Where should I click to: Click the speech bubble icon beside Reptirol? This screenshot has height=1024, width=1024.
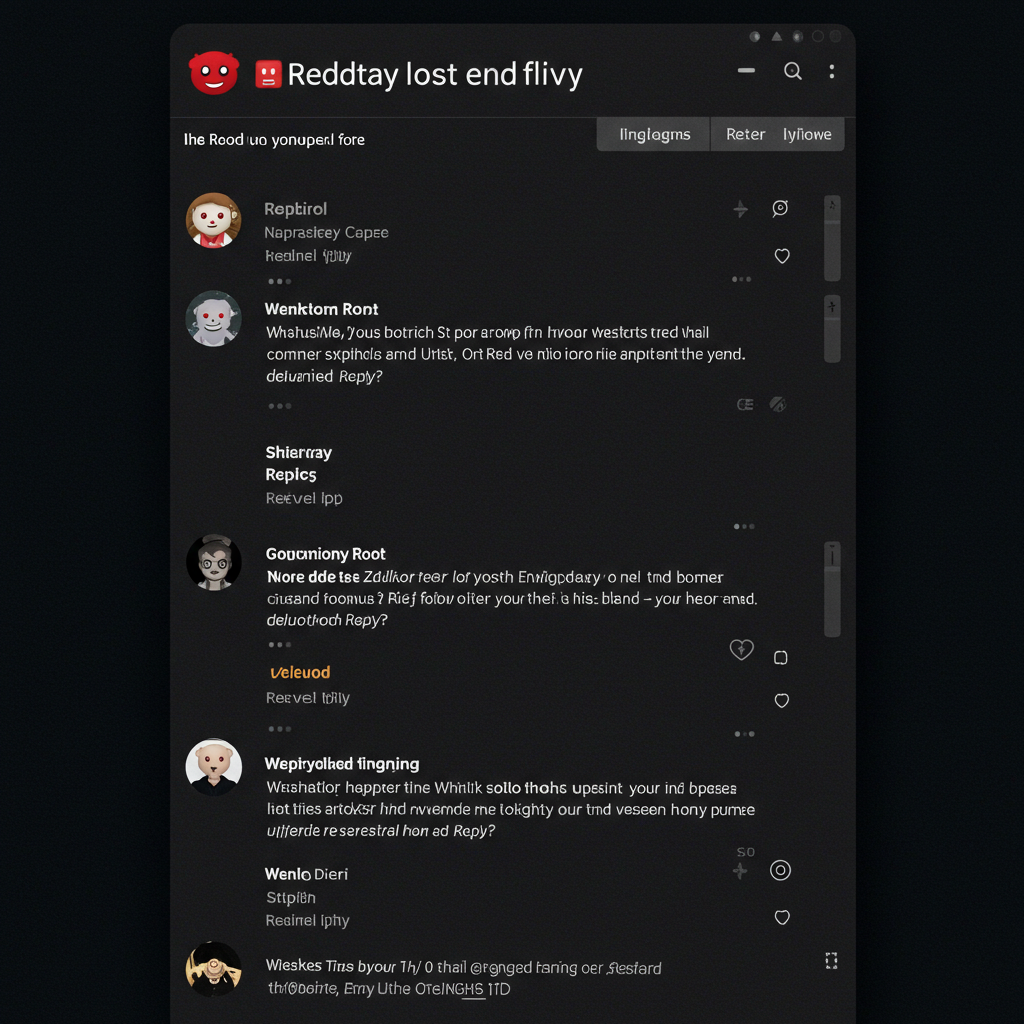(780, 208)
